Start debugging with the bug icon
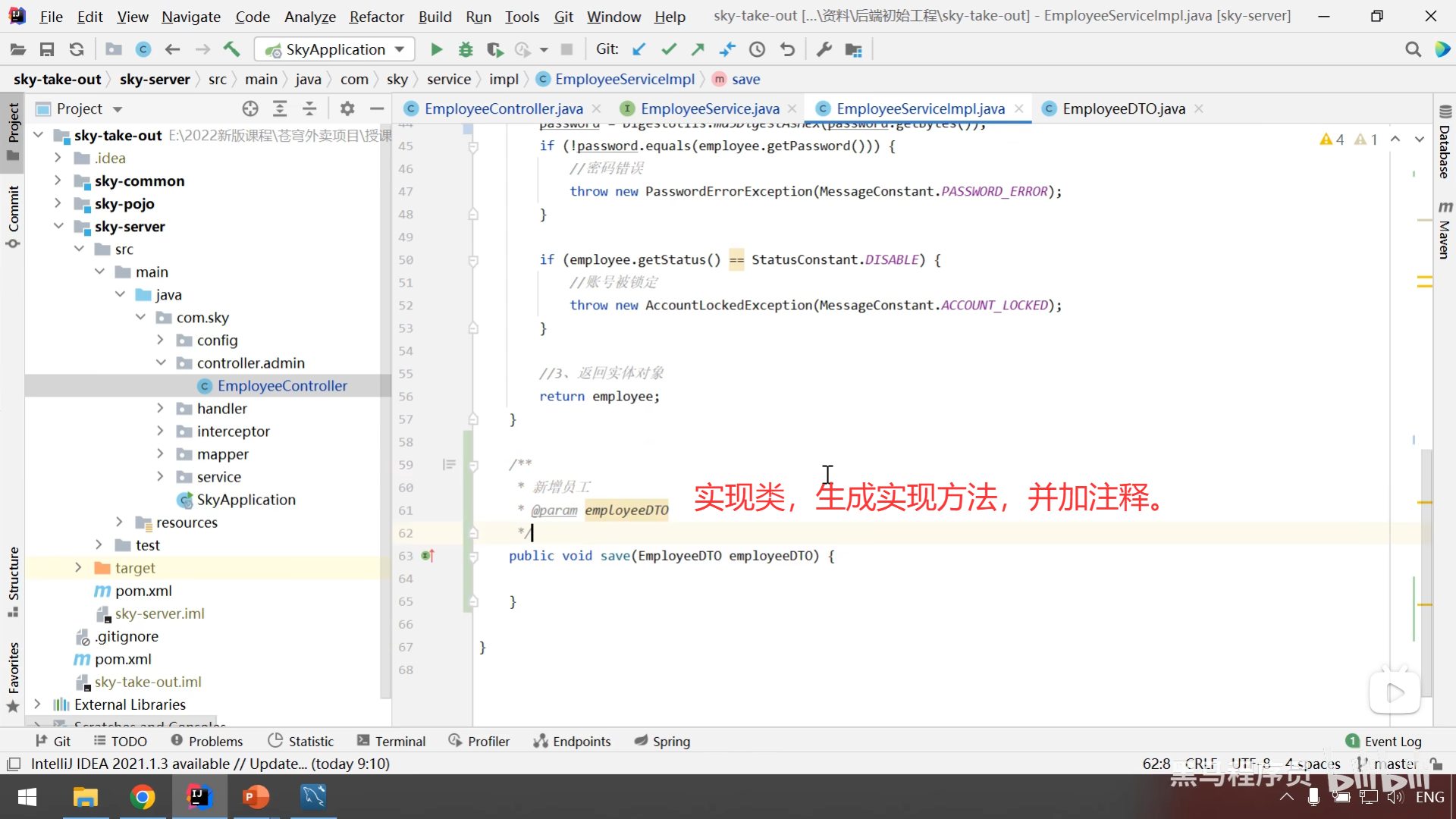 pos(466,49)
